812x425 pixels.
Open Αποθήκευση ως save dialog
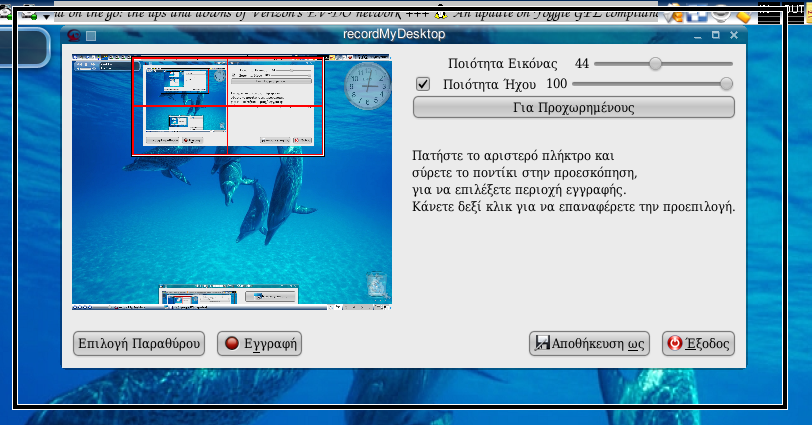(x=589, y=344)
